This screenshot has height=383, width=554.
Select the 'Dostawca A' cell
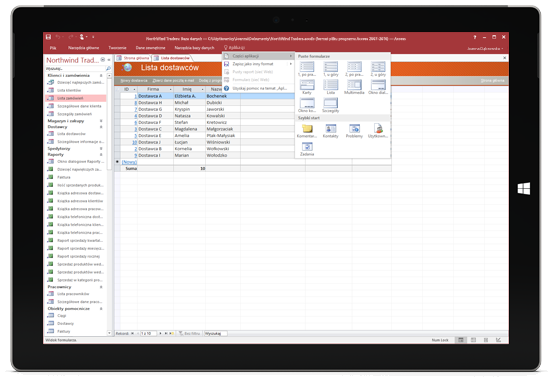[155, 96]
